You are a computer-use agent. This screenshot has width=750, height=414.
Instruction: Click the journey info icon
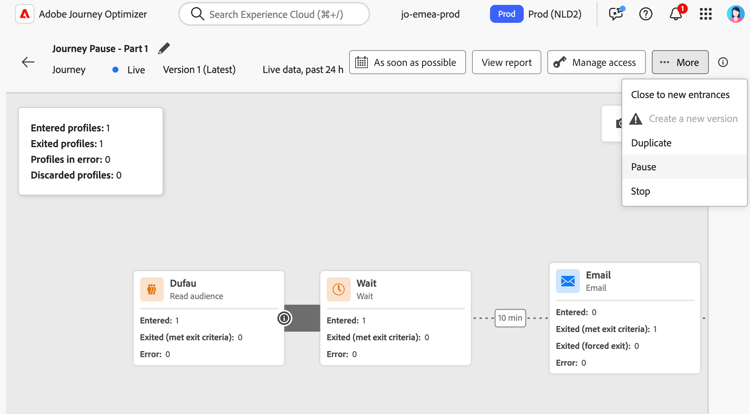tap(723, 62)
